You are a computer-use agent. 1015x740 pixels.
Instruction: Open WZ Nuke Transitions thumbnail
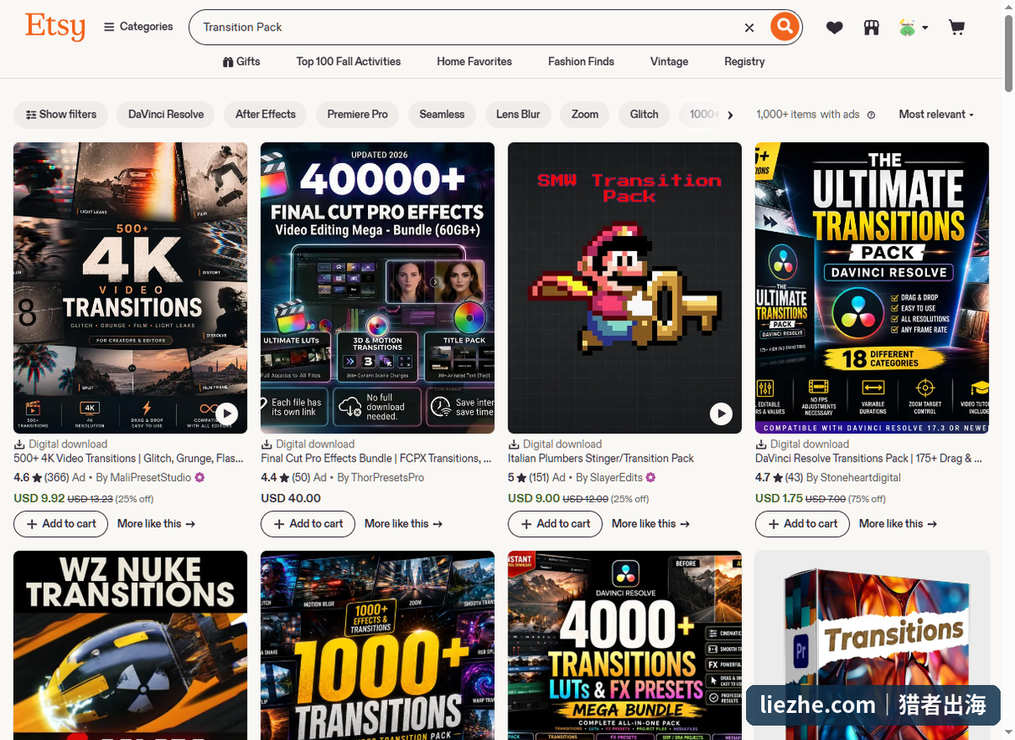click(130, 645)
